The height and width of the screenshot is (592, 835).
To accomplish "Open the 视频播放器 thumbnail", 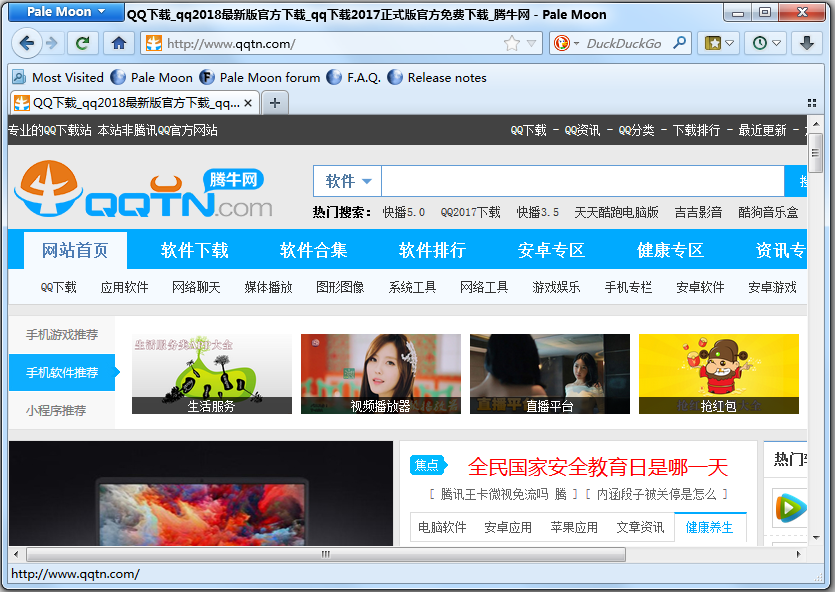I will point(380,374).
